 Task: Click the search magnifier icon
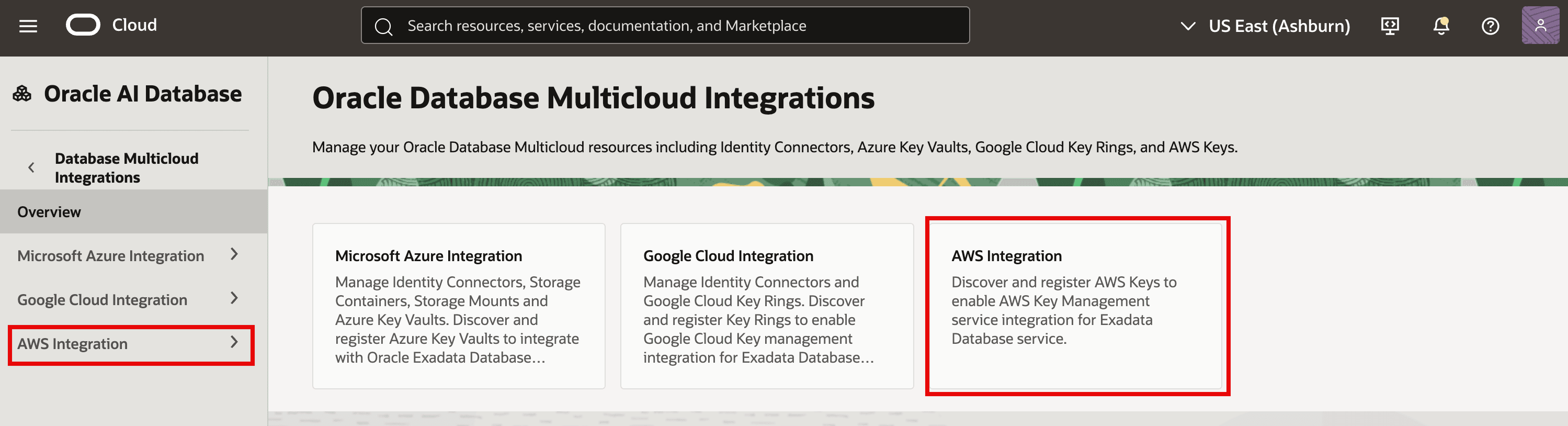[383, 26]
